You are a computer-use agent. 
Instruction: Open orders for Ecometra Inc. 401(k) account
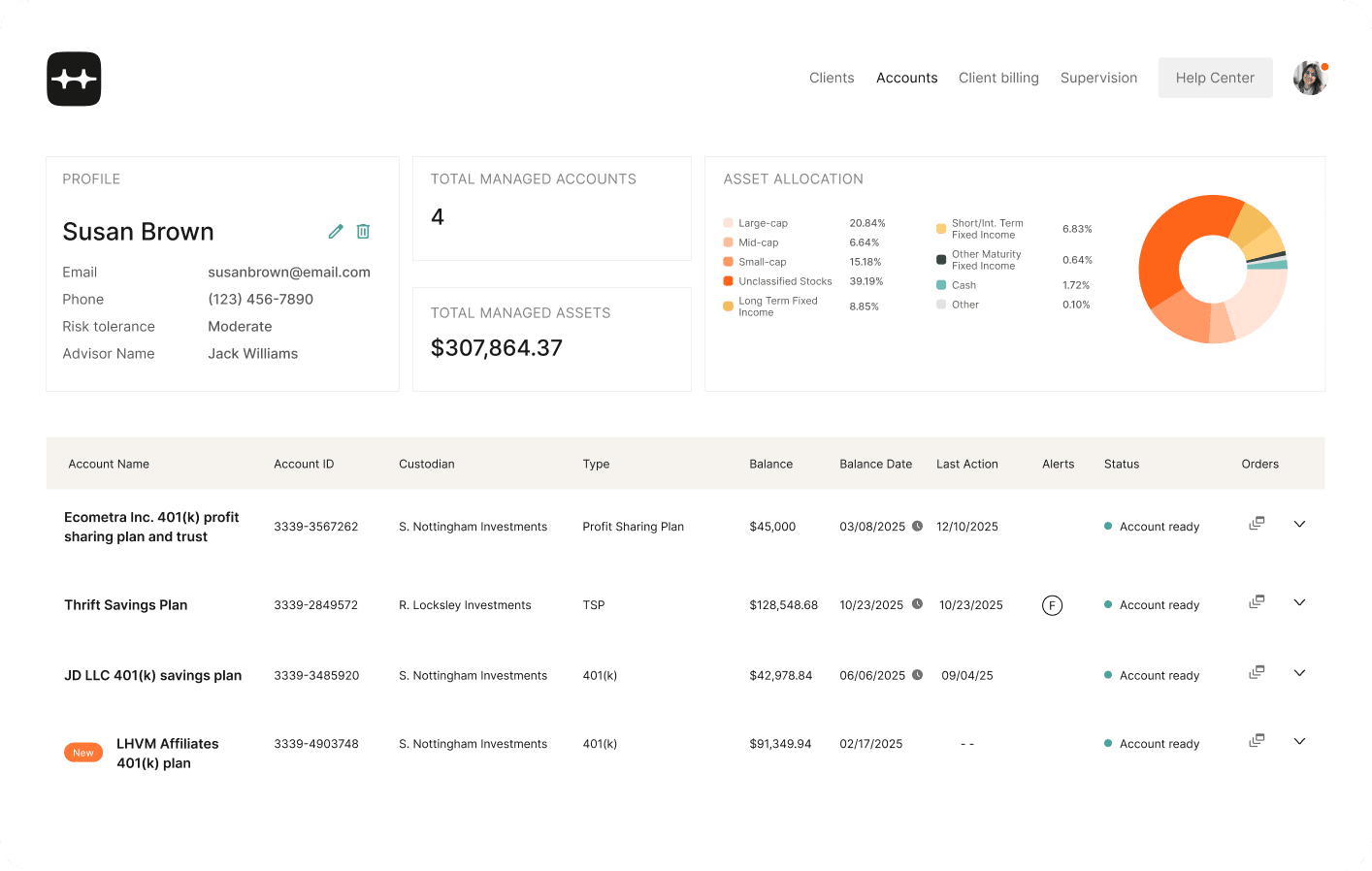(1257, 524)
